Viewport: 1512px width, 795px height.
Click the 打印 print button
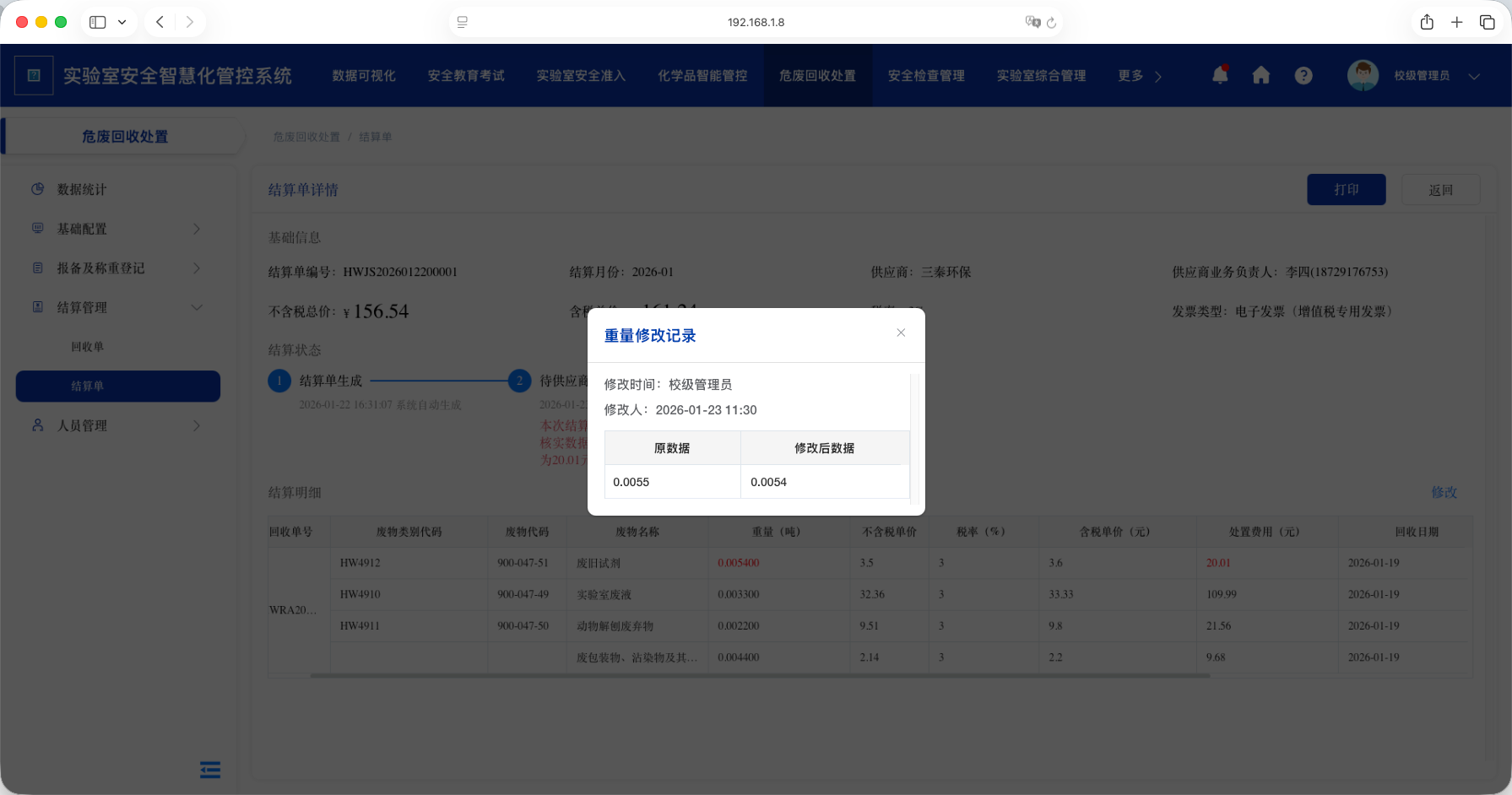[x=1347, y=190]
